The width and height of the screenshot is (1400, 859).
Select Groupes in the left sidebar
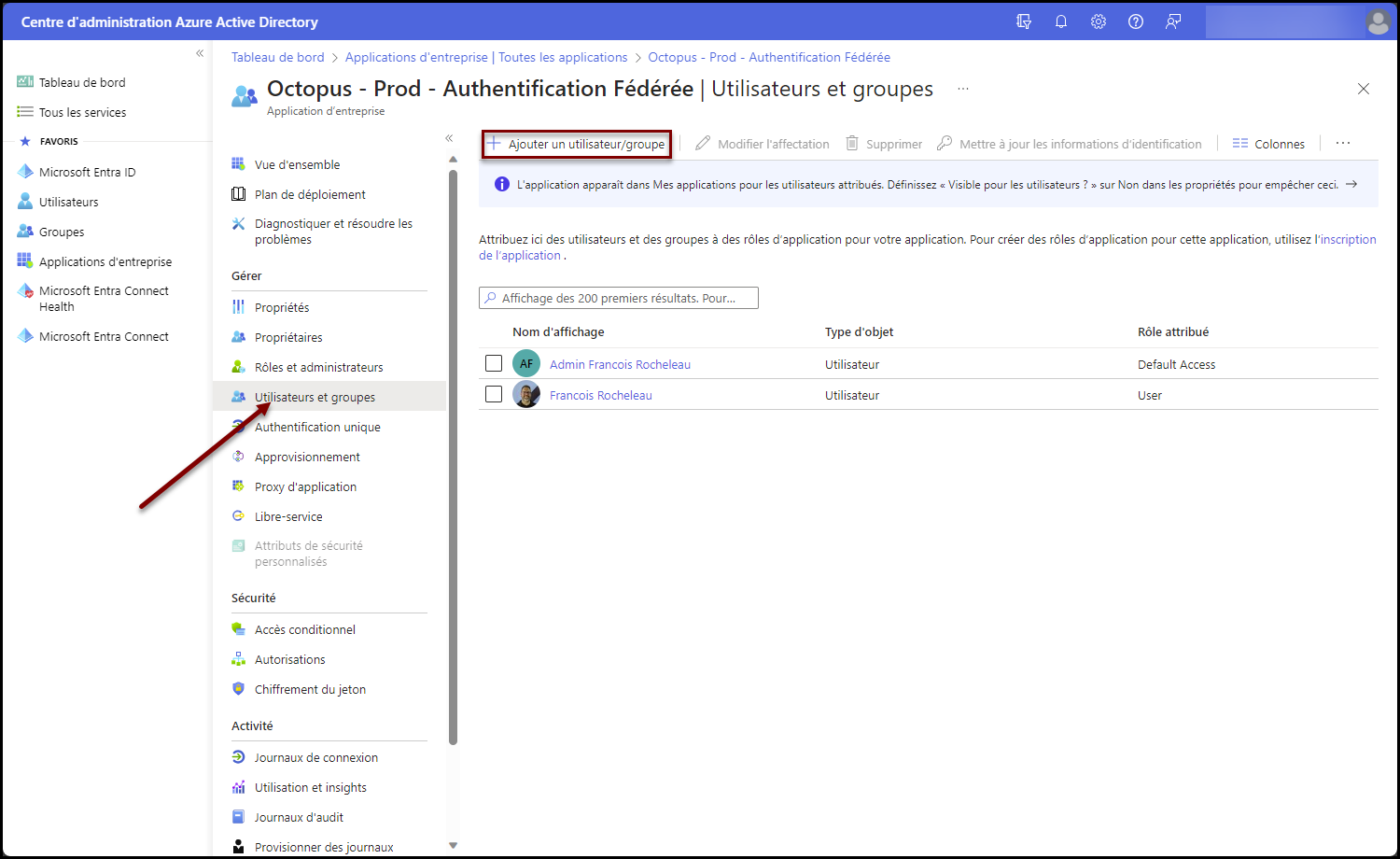point(62,231)
